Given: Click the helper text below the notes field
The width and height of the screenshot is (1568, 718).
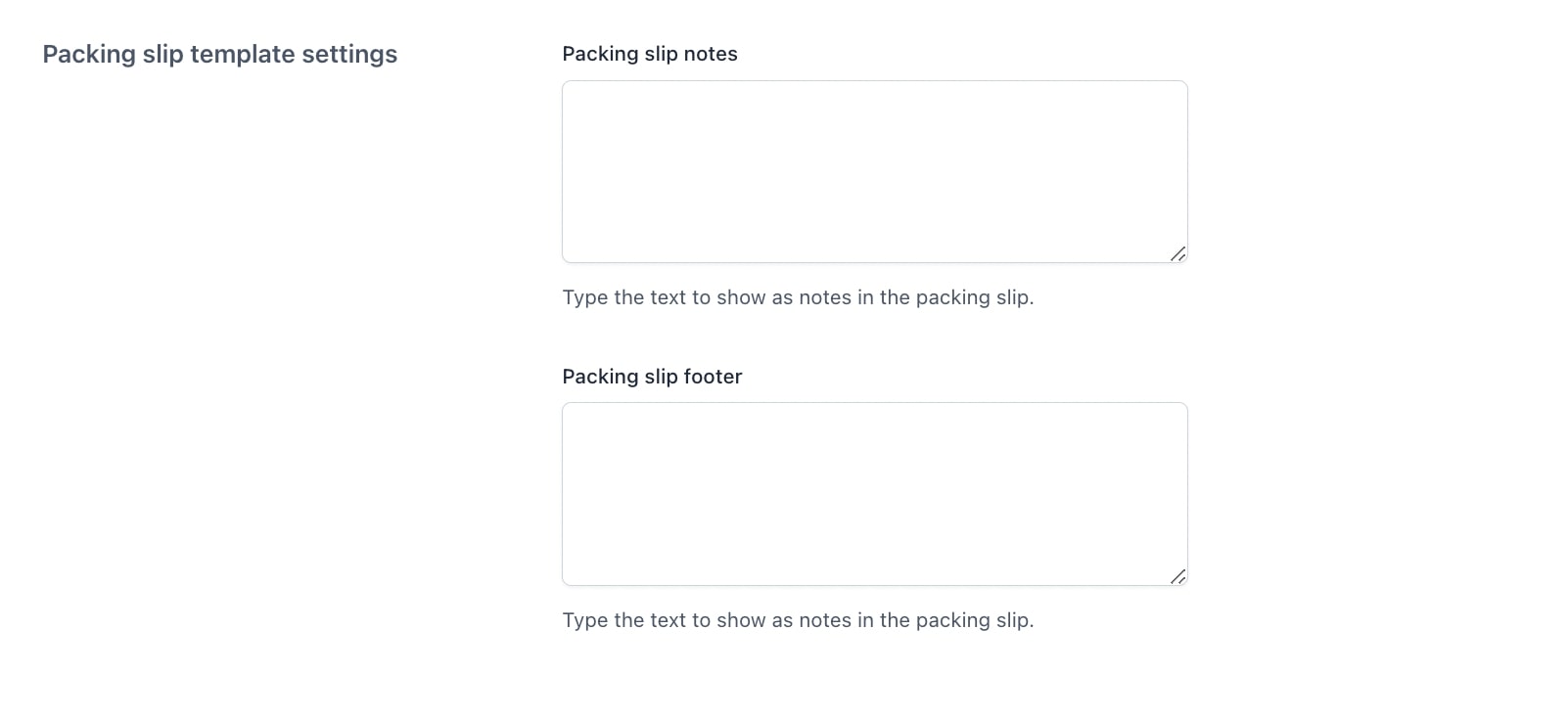Looking at the screenshot, I should pyautogui.click(x=798, y=297).
